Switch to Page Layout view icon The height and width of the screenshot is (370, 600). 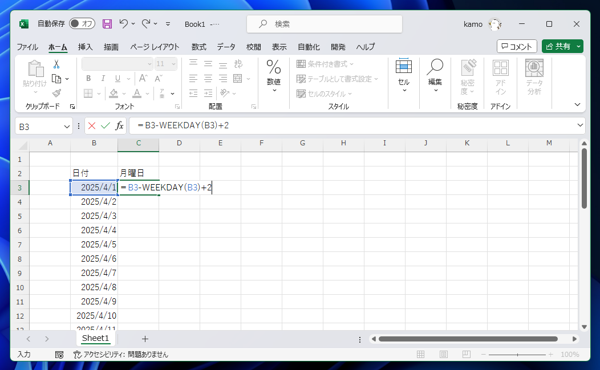click(443, 354)
